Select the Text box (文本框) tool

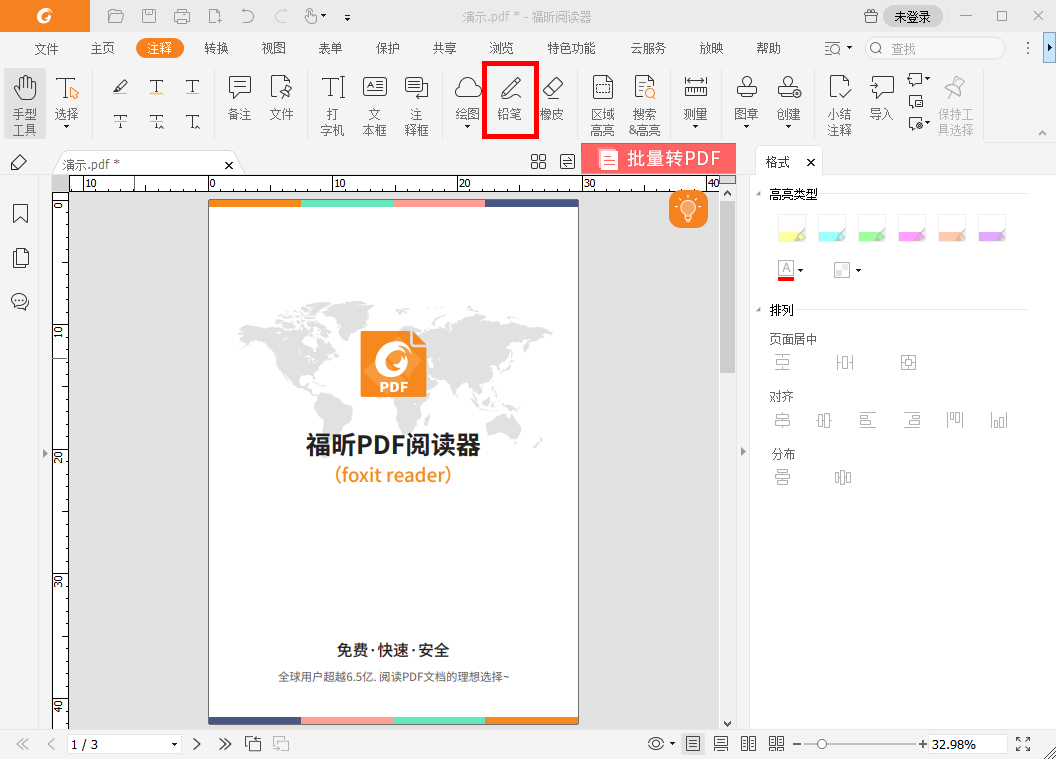374,105
